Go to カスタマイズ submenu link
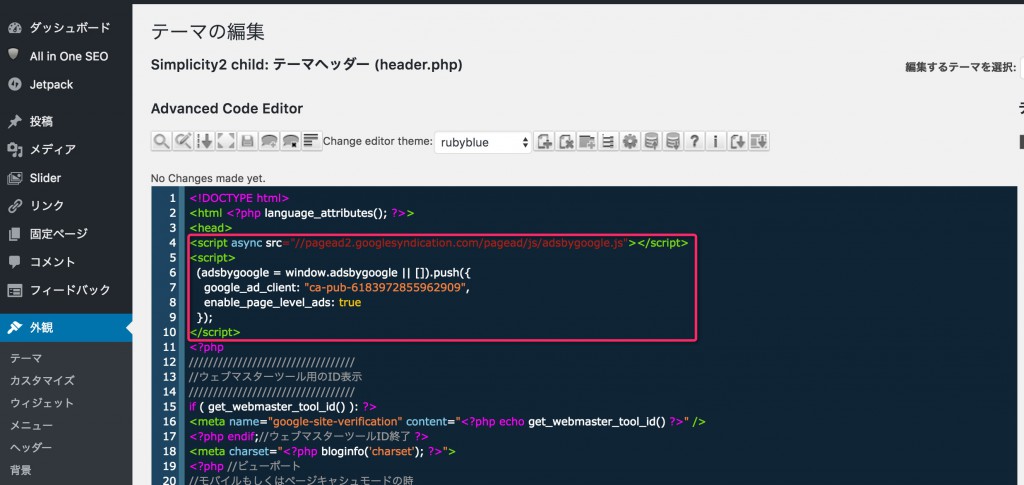This screenshot has height=485, width=1024. [42, 381]
